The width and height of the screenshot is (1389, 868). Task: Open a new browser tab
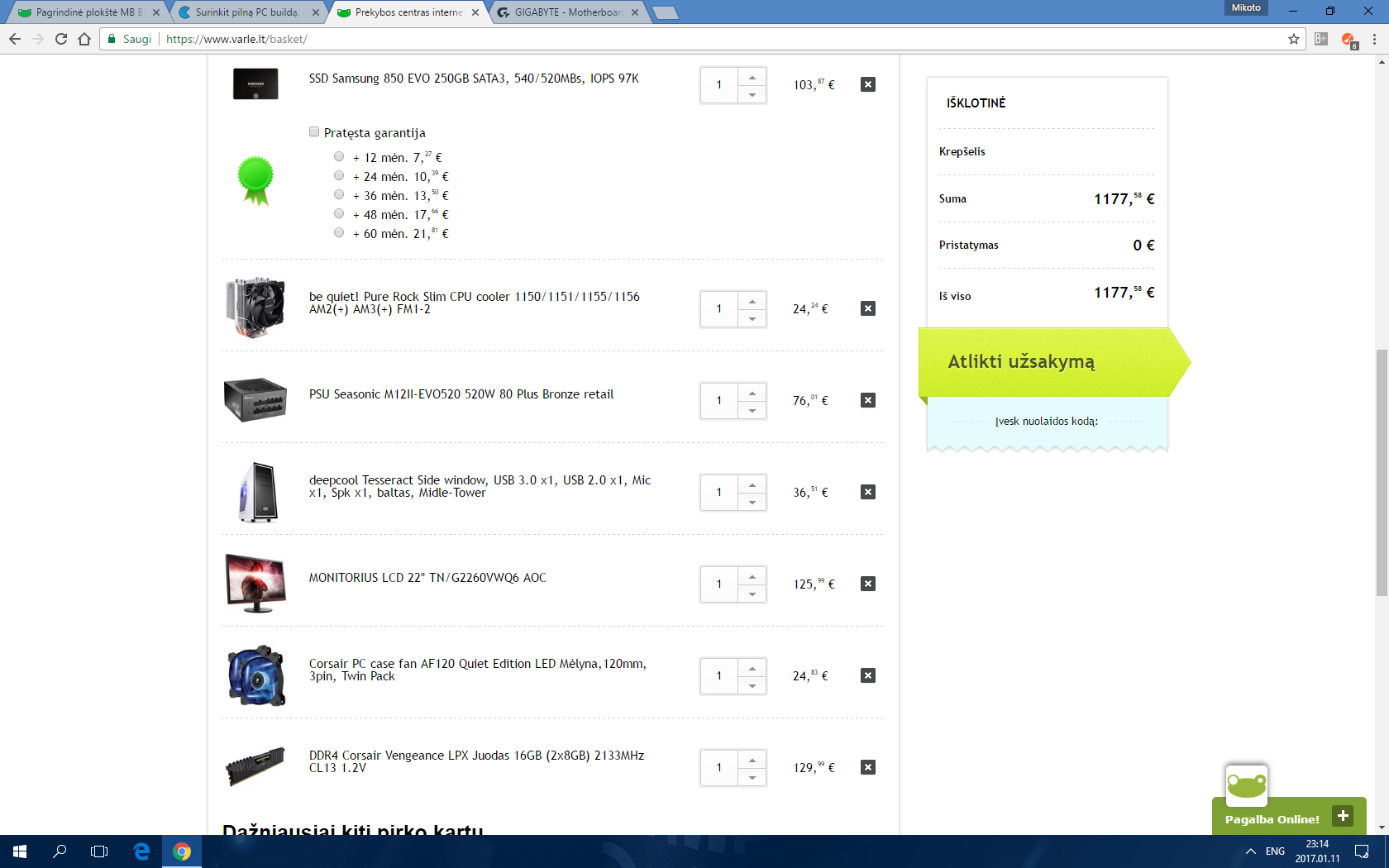665,12
